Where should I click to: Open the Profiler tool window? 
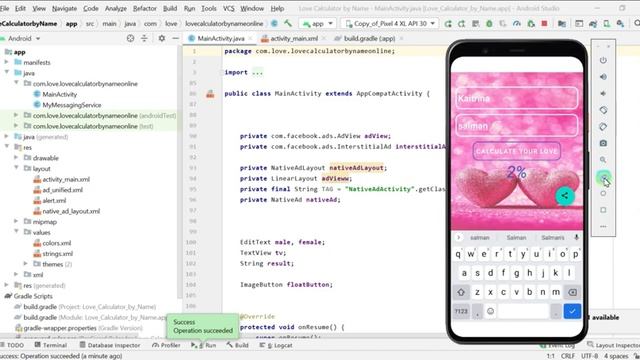point(166,345)
